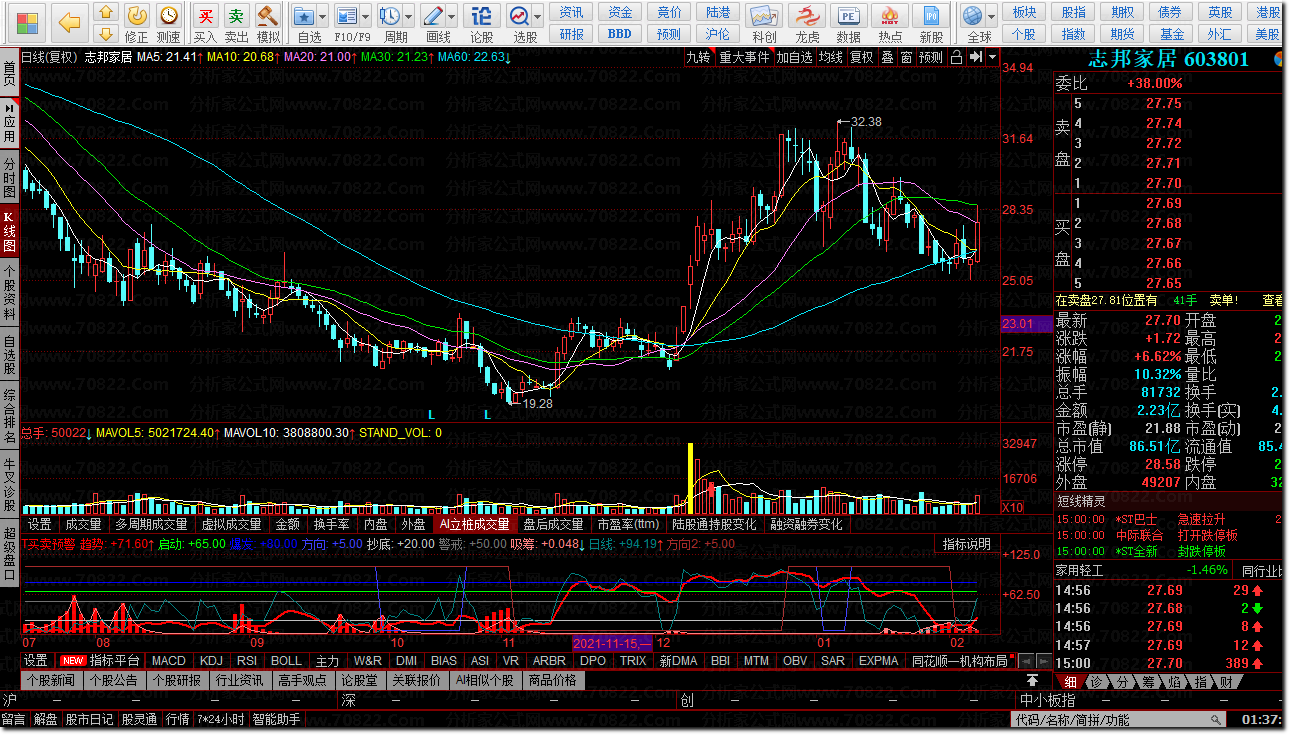1291x735 pixels.
Task: Expand the 全球 globe dropdown arrow
Action: click(x=990, y=17)
